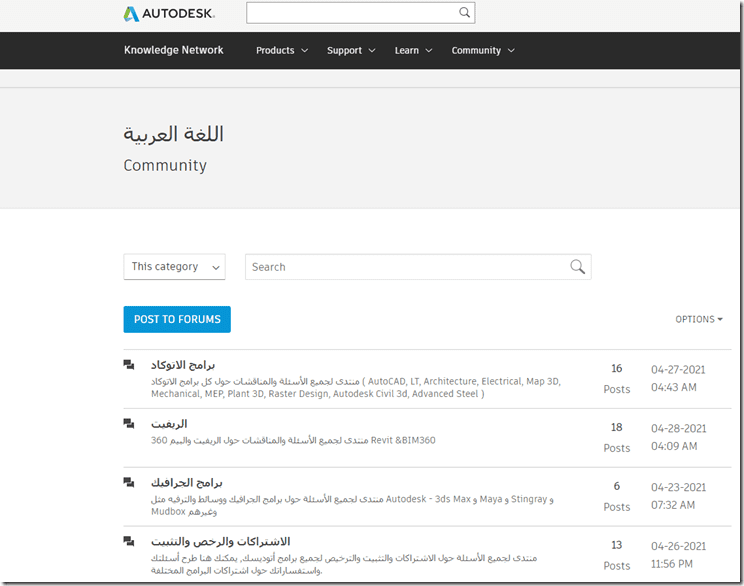Click the forum Search text field
The image size is (744, 586).
[407, 267]
